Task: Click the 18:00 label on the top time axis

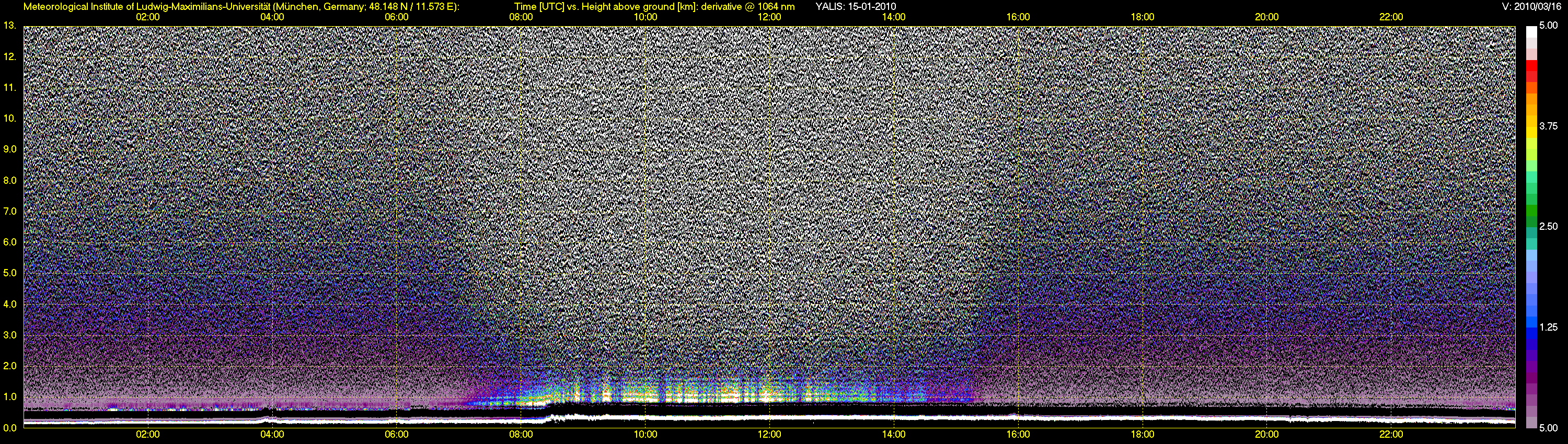Action: tap(1143, 17)
